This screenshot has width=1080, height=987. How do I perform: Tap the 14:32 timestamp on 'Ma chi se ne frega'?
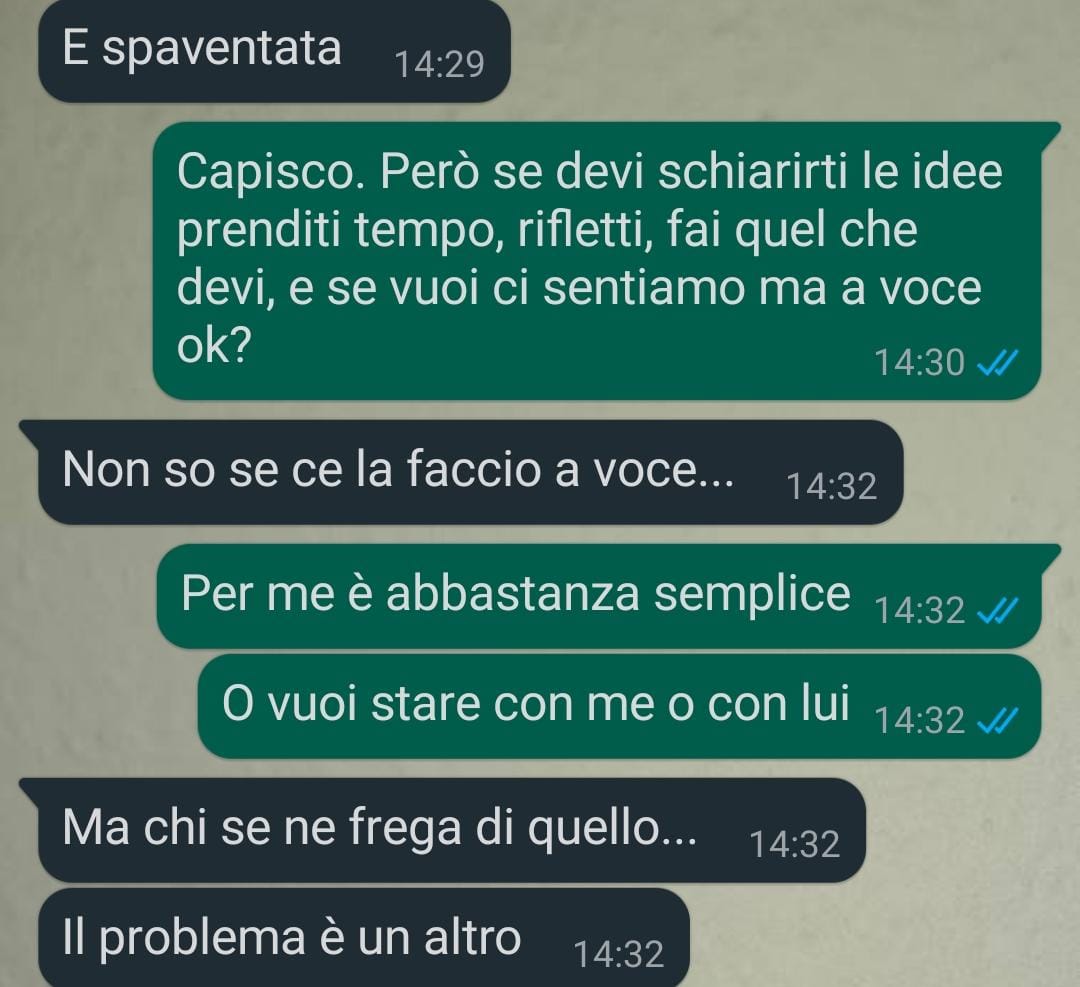click(794, 844)
